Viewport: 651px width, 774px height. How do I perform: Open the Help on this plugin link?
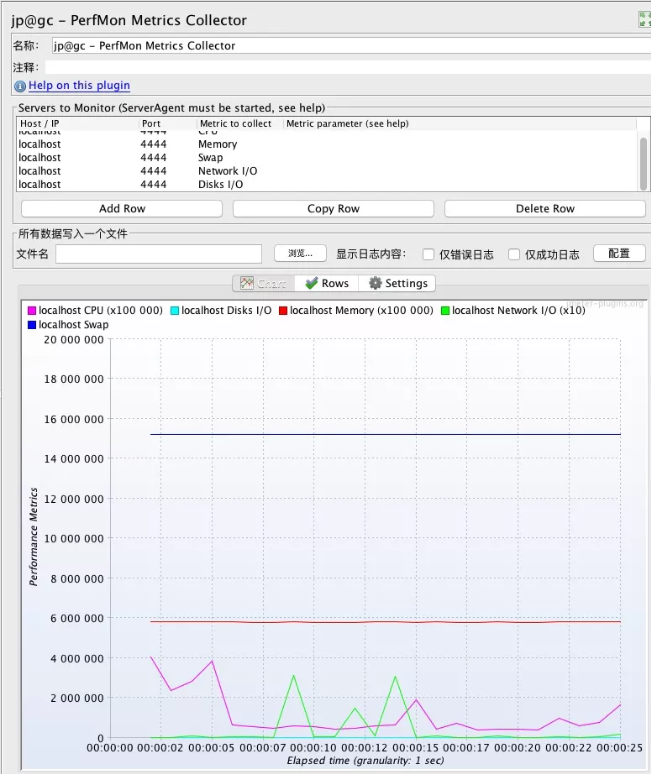tap(79, 85)
